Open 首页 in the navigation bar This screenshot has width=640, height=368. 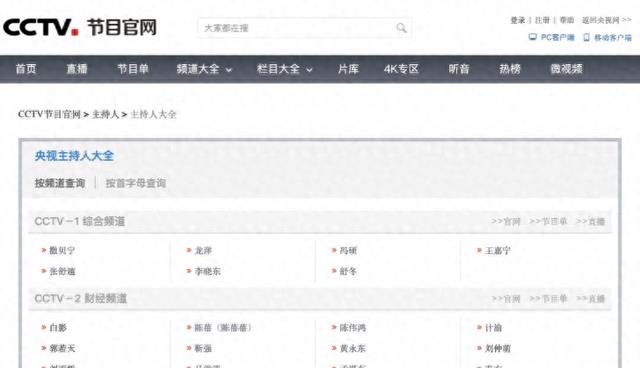point(26,69)
